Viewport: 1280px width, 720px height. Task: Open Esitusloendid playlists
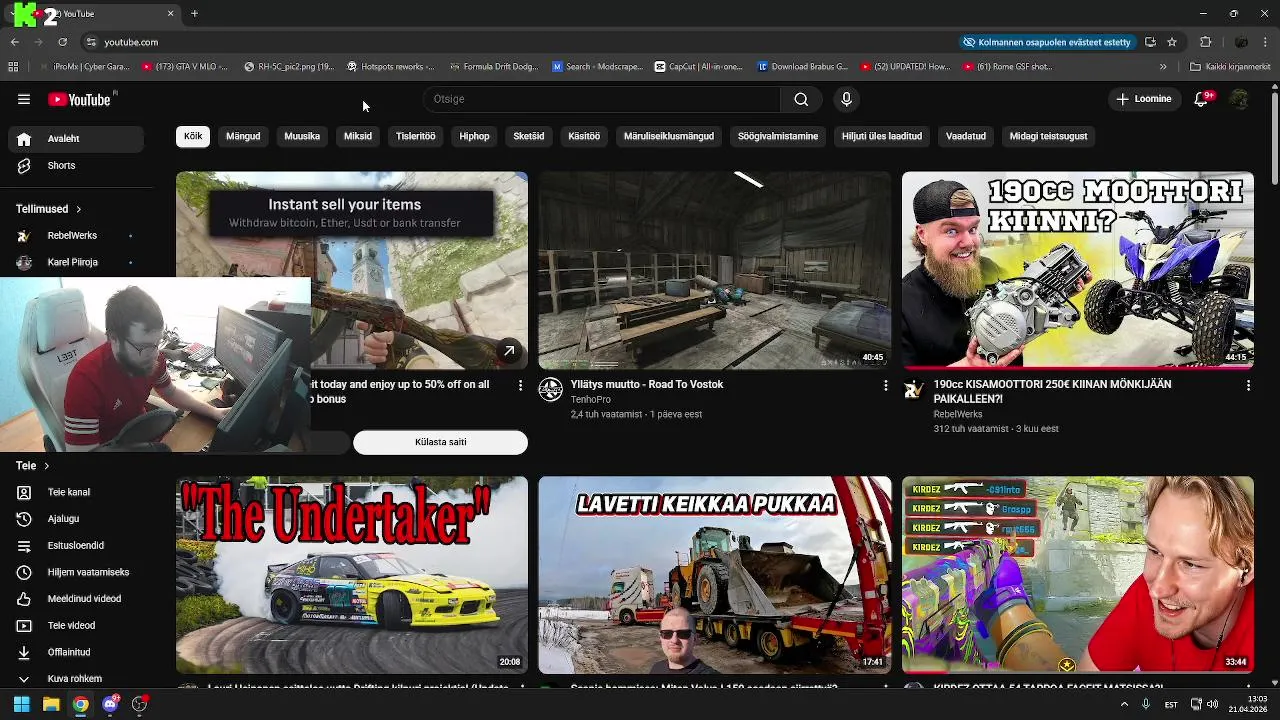point(76,546)
